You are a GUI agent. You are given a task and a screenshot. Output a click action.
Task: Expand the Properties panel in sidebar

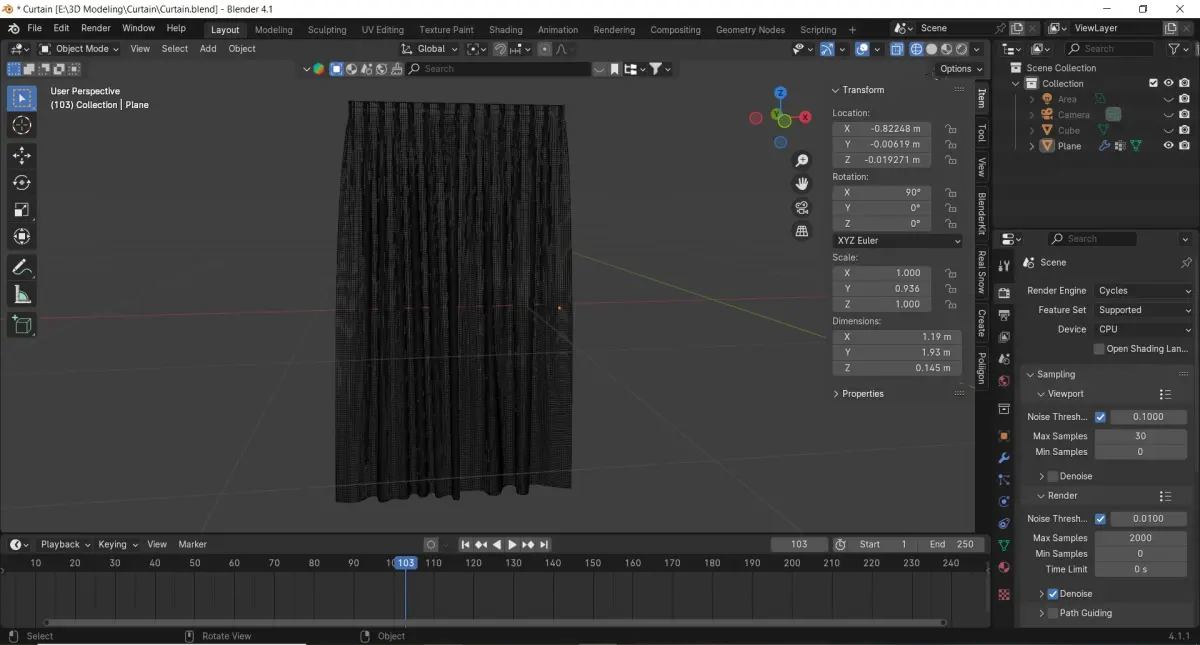(x=836, y=394)
